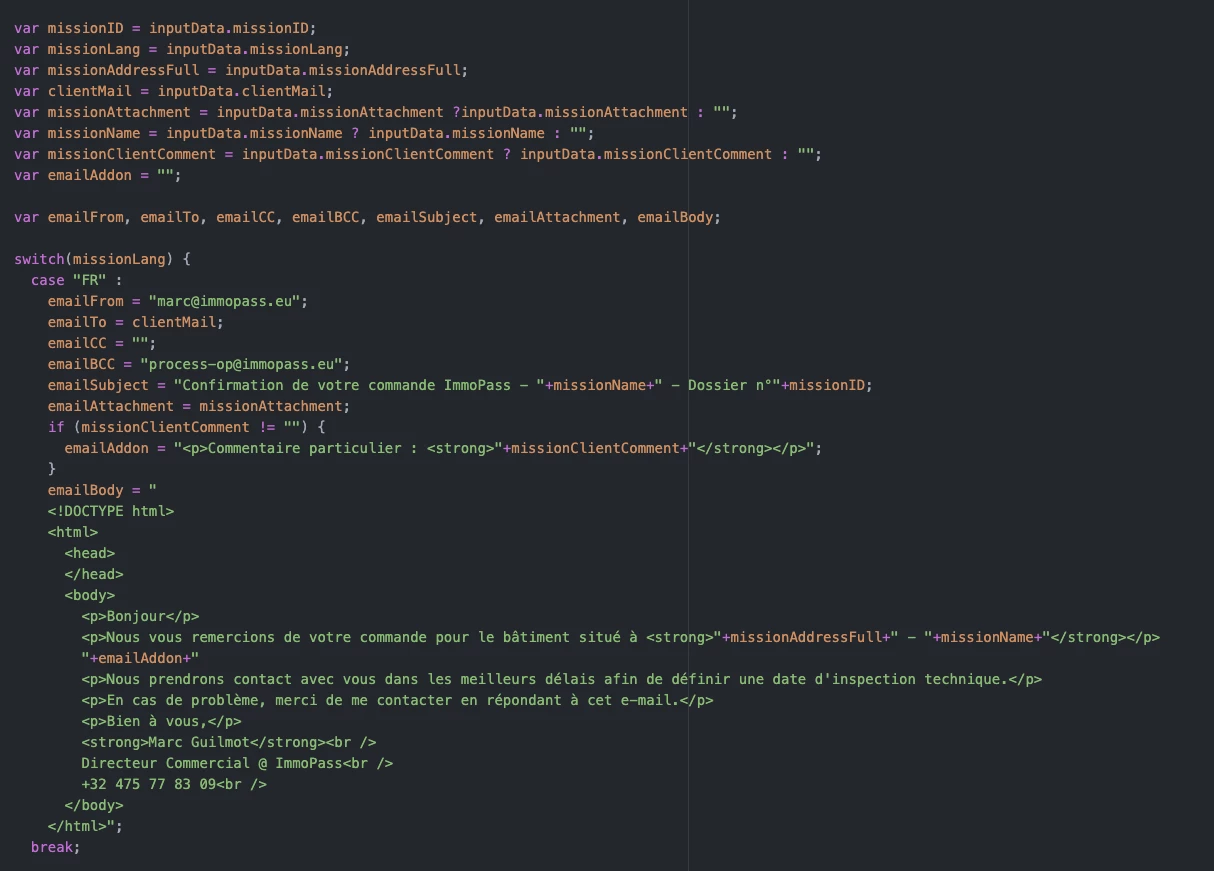Viewport: 1214px width, 871px height.
Task: Click the missionAddressFull variable declaration
Action: point(123,70)
